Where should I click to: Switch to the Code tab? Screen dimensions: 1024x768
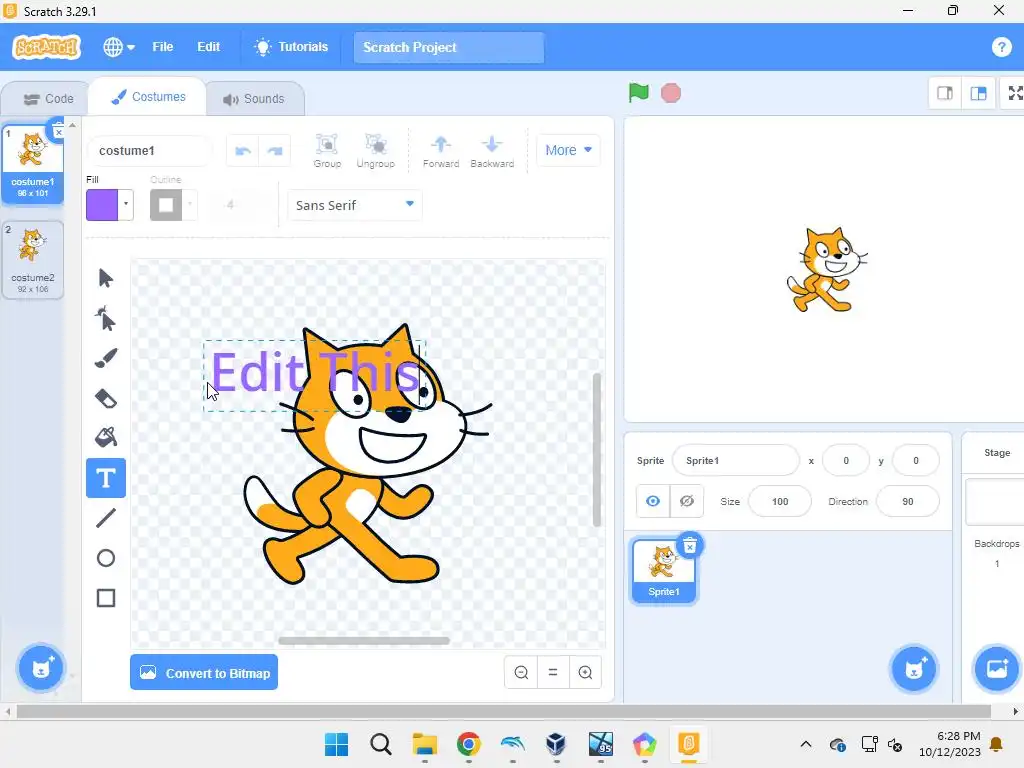48,99
